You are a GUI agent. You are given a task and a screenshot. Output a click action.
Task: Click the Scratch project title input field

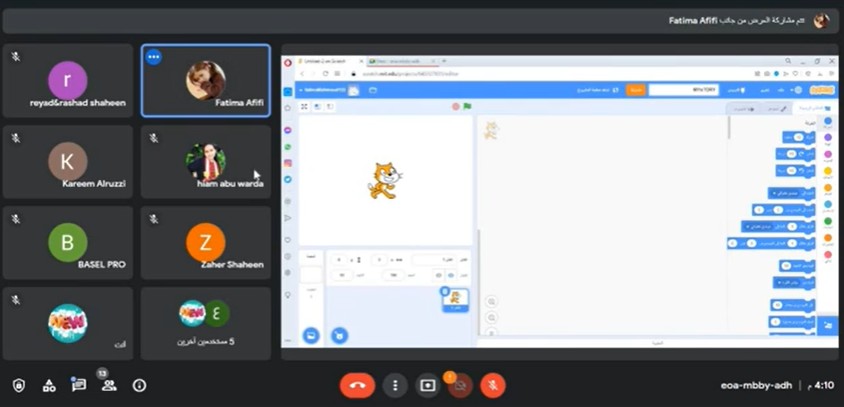tap(683, 90)
